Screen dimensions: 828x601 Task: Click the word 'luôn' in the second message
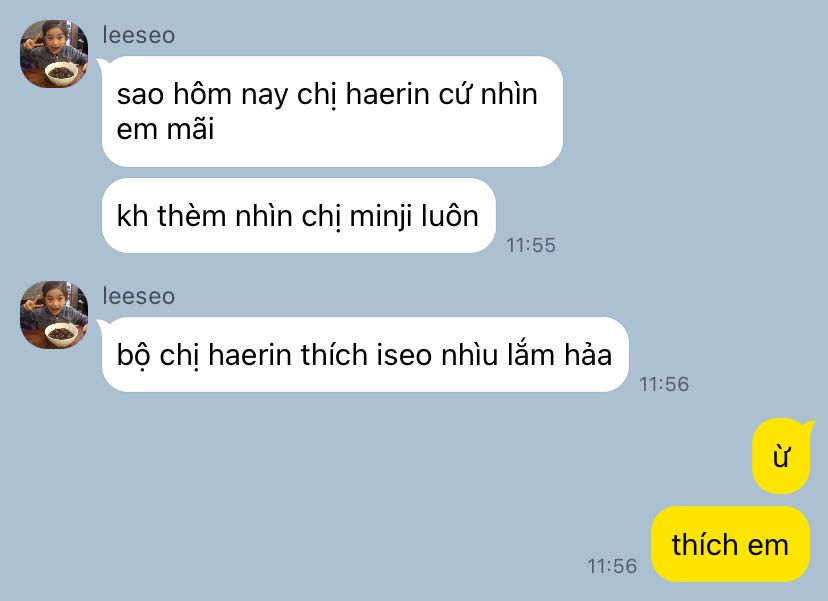(450, 215)
